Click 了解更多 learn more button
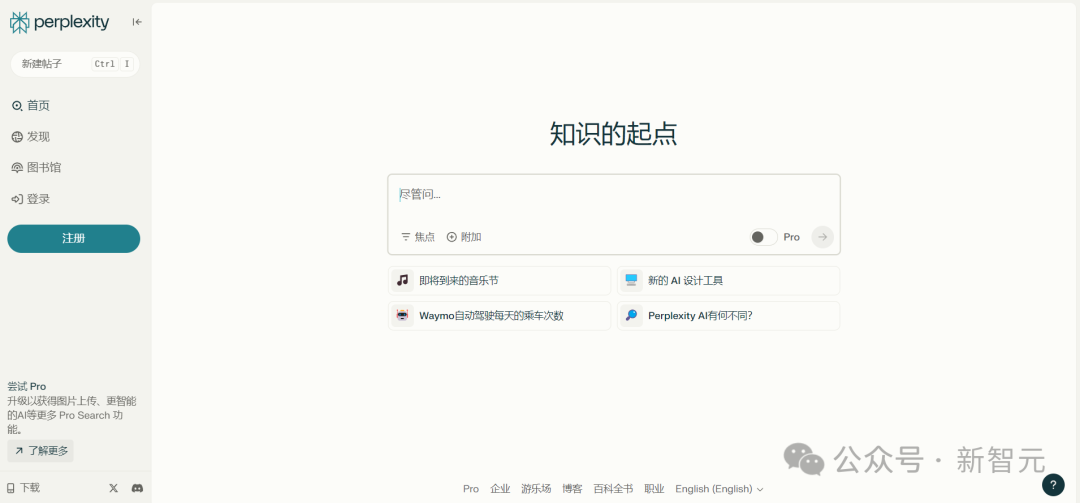This screenshot has width=1080, height=503. [41, 451]
